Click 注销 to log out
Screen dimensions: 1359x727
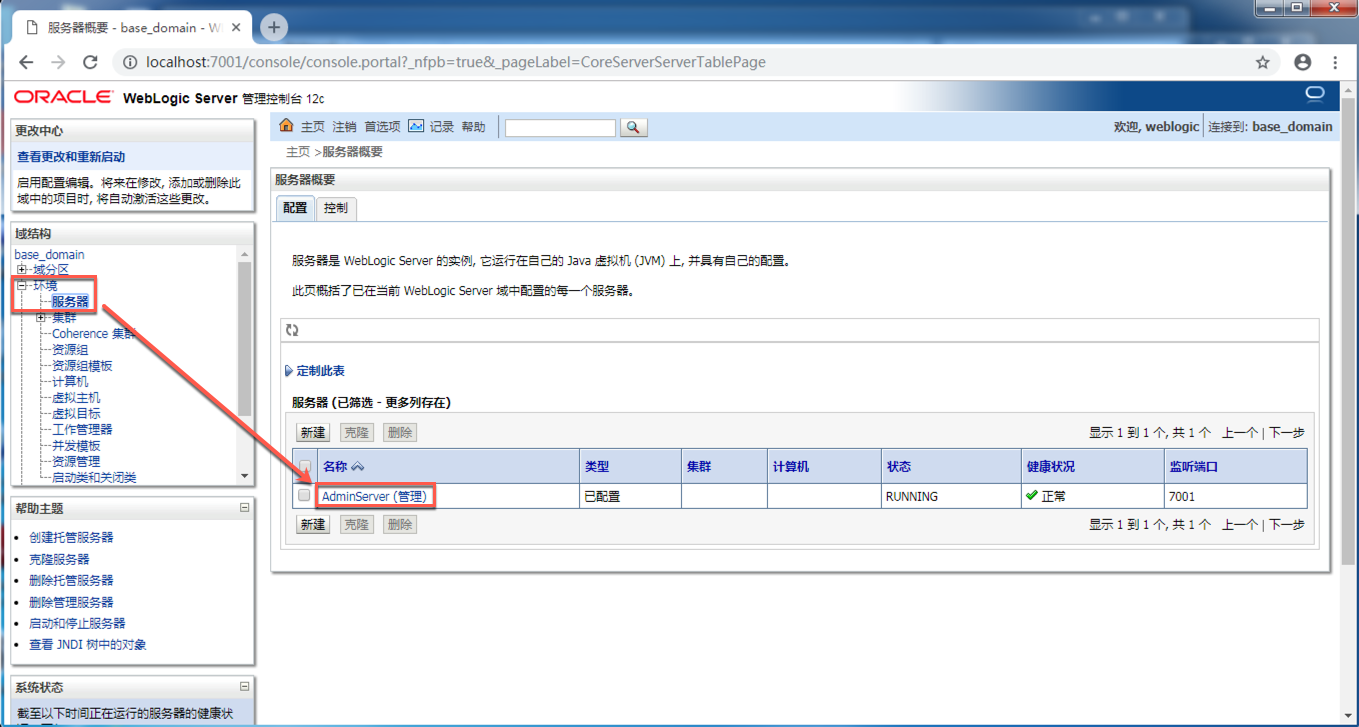click(344, 127)
